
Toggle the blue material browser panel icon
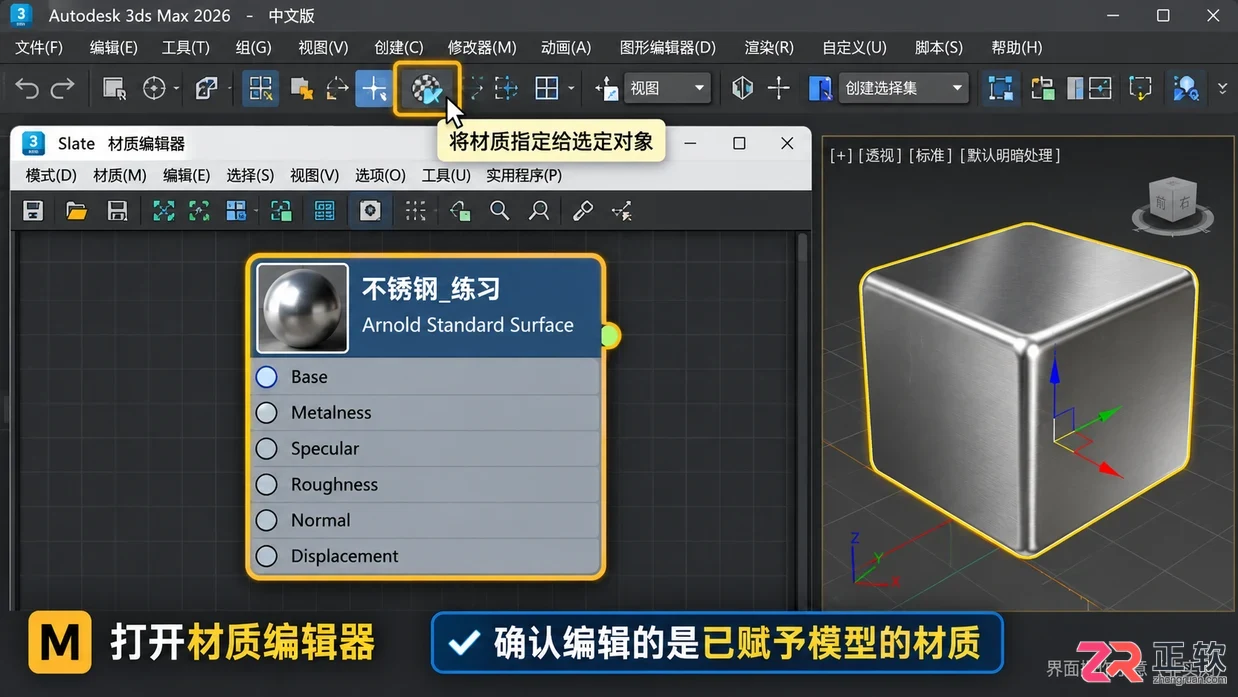324,211
